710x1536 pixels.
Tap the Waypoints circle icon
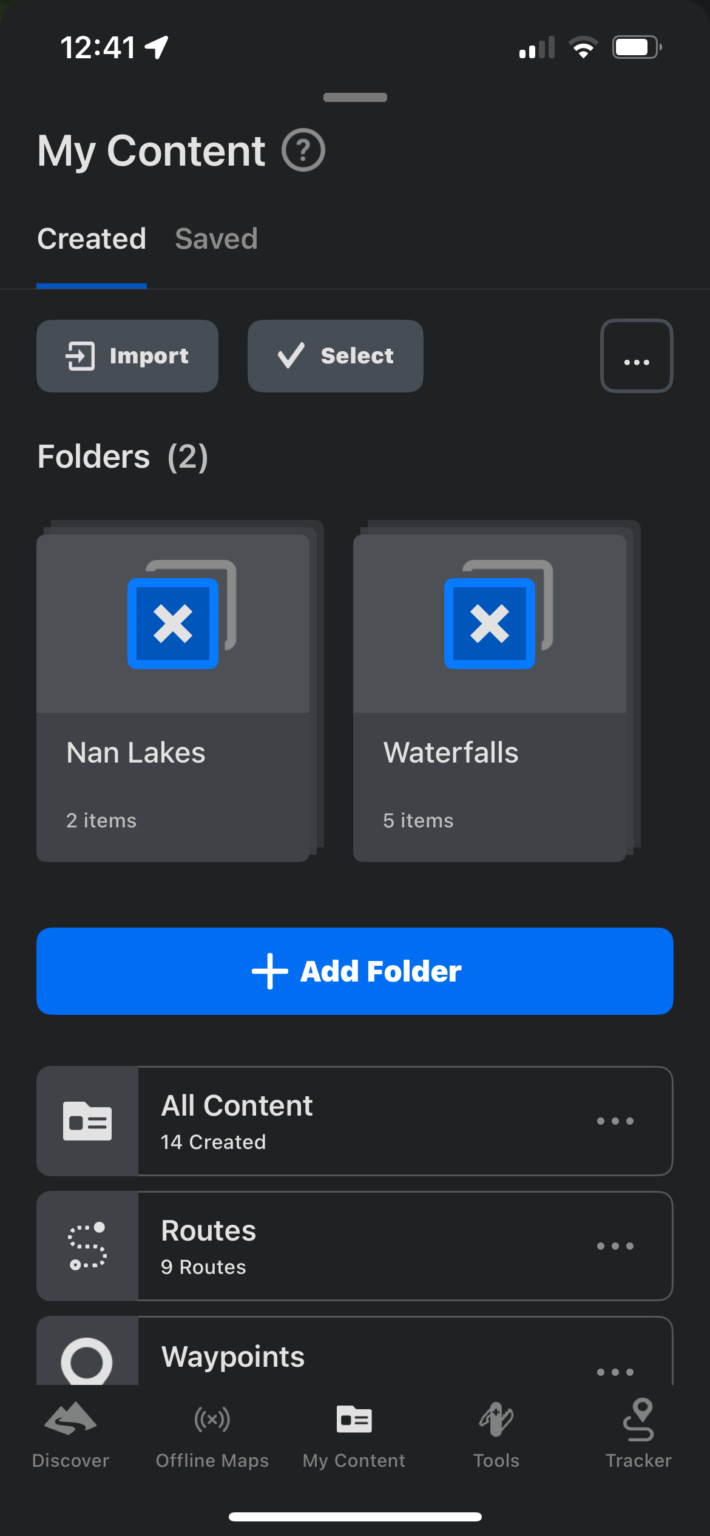coord(88,1360)
